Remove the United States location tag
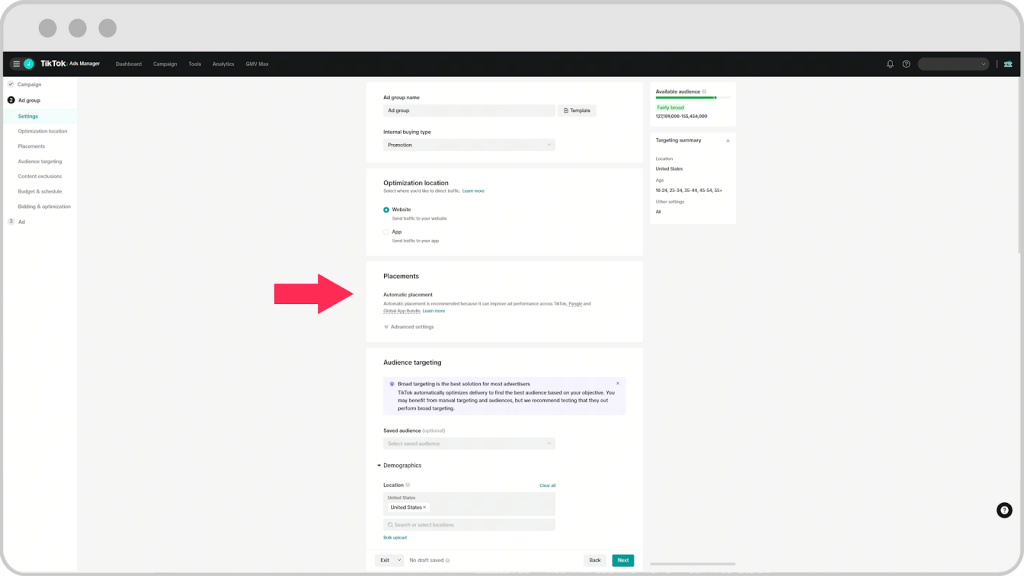Viewport: 1024px width, 576px height. pyautogui.click(x=424, y=507)
